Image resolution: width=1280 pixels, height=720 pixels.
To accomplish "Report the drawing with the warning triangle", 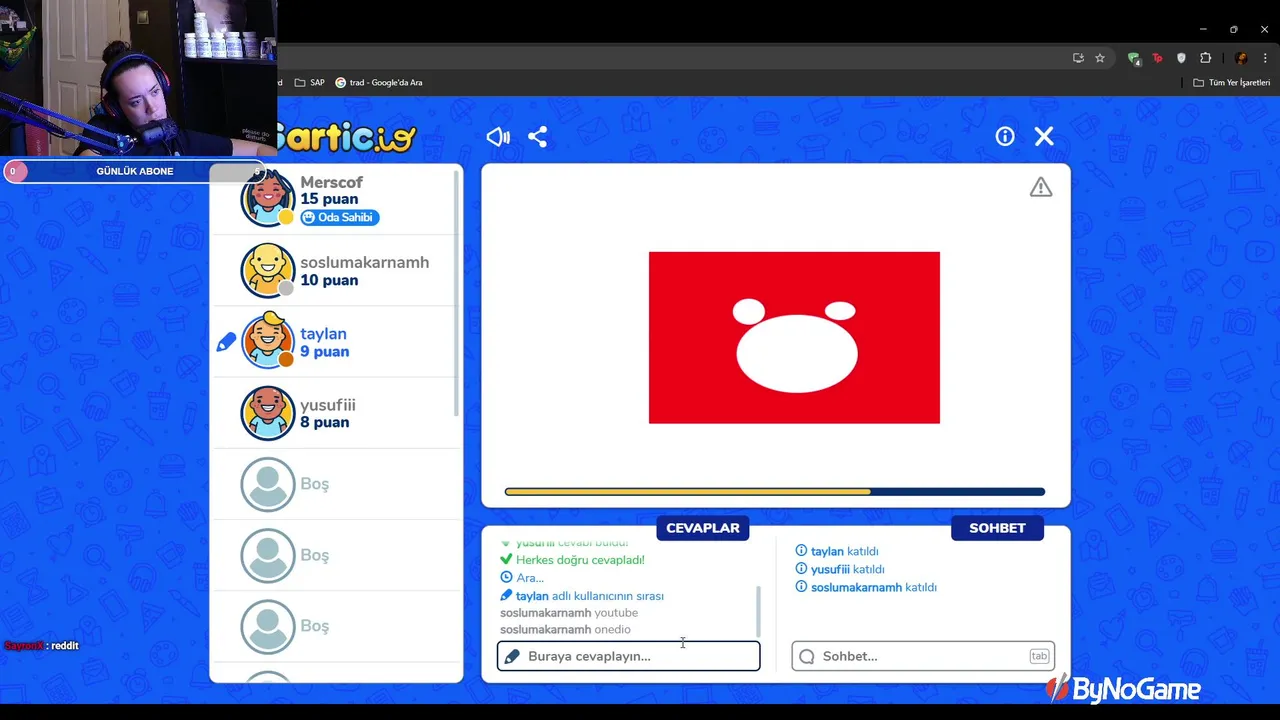I will click(x=1041, y=188).
